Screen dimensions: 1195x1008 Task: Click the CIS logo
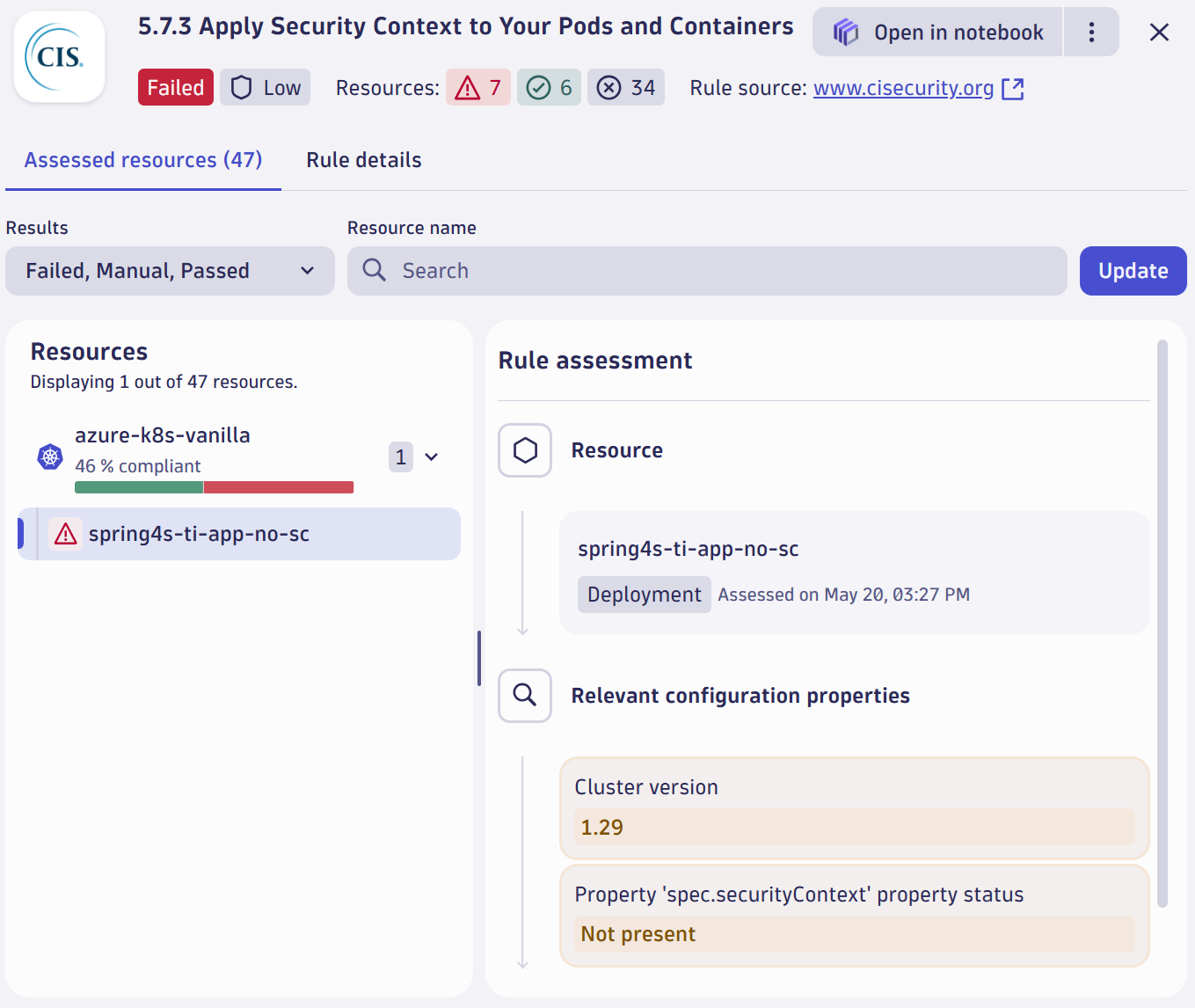coord(58,56)
